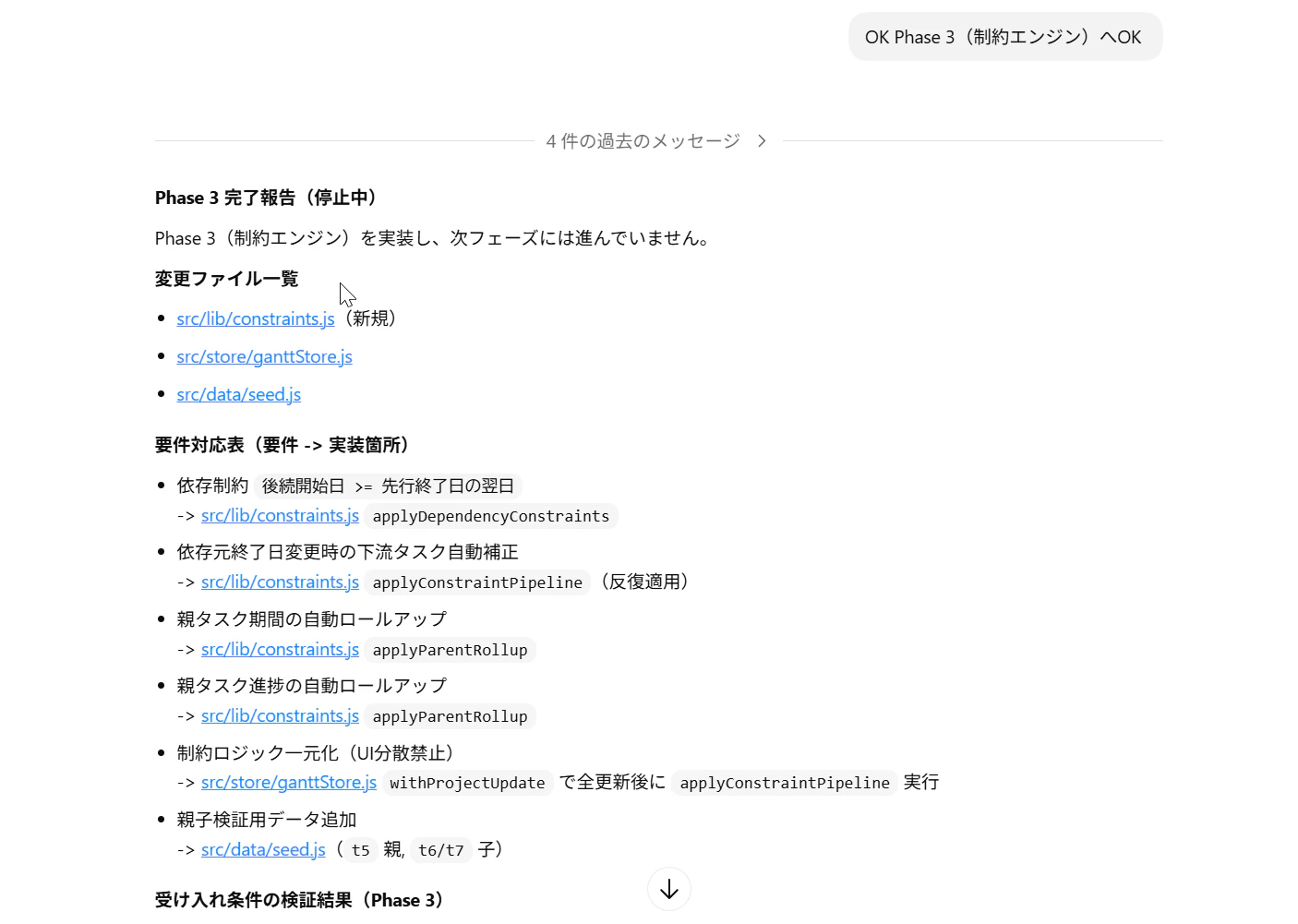Open ganttStore.js link beside withProjectUpdate
The width and height of the screenshot is (1298, 924).
(289, 783)
